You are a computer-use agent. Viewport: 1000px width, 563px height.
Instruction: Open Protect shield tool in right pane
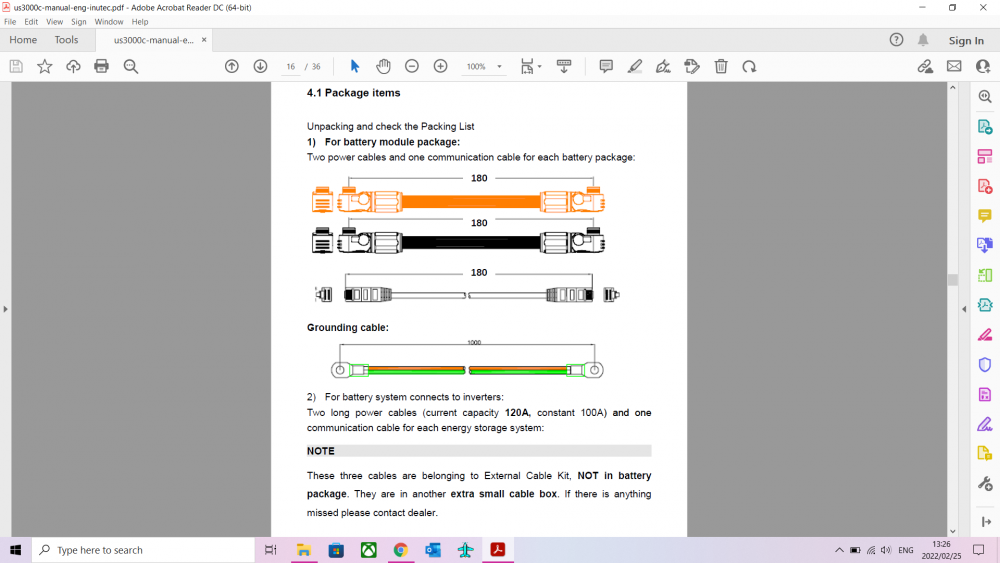[x=985, y=365]
